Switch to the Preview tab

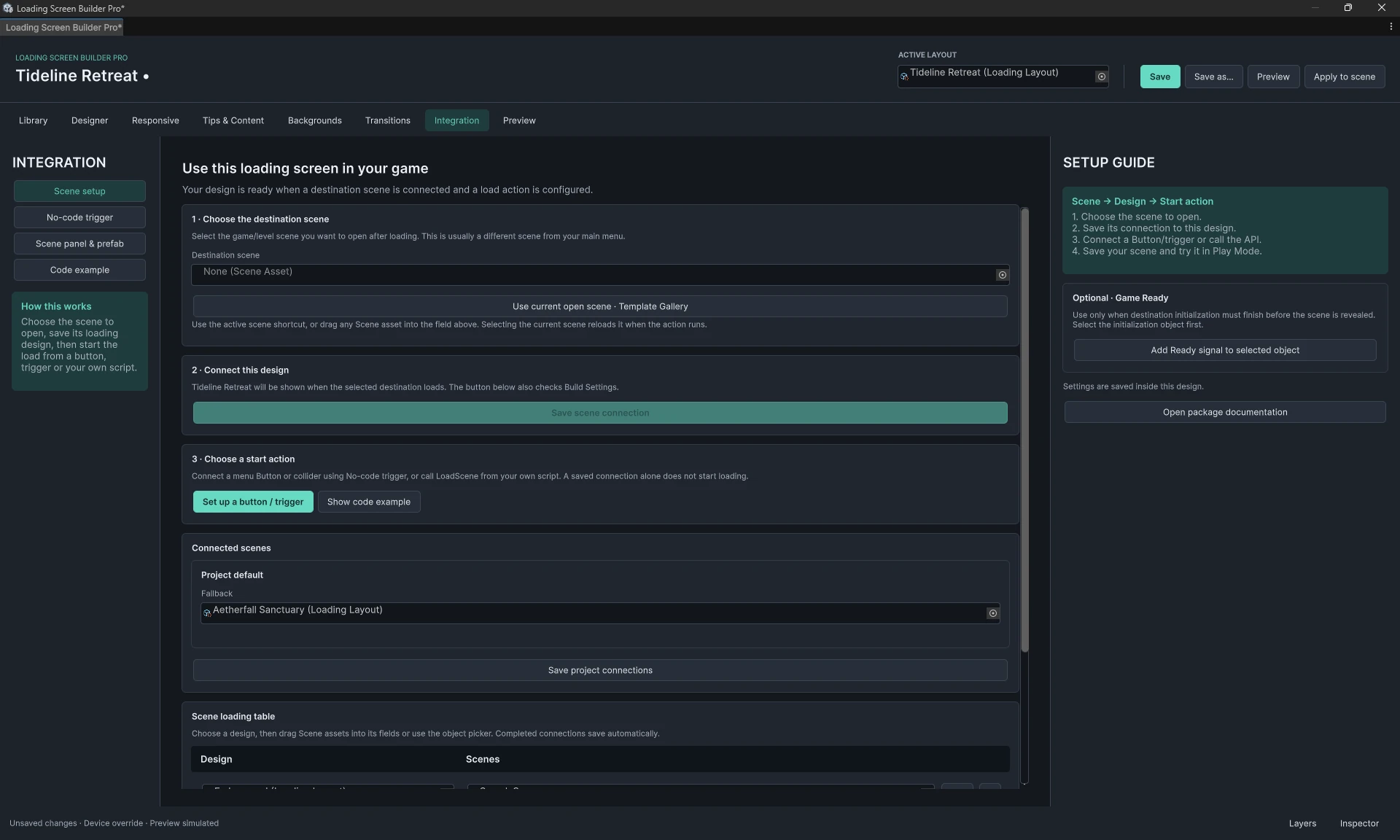tap(519, 120)
